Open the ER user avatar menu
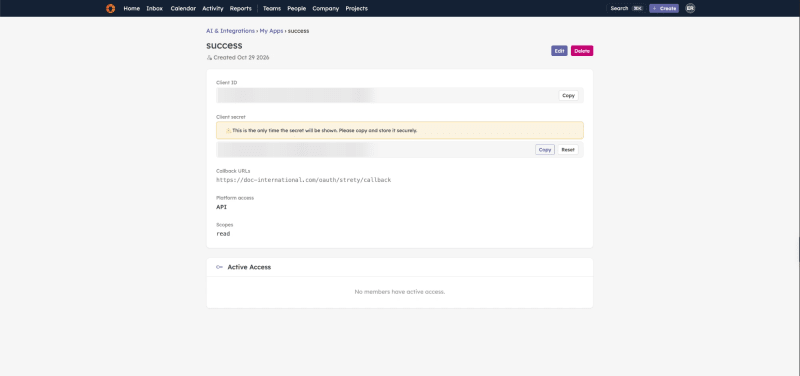800x376 pixels. pyautogui.click(x=690, y=8)
